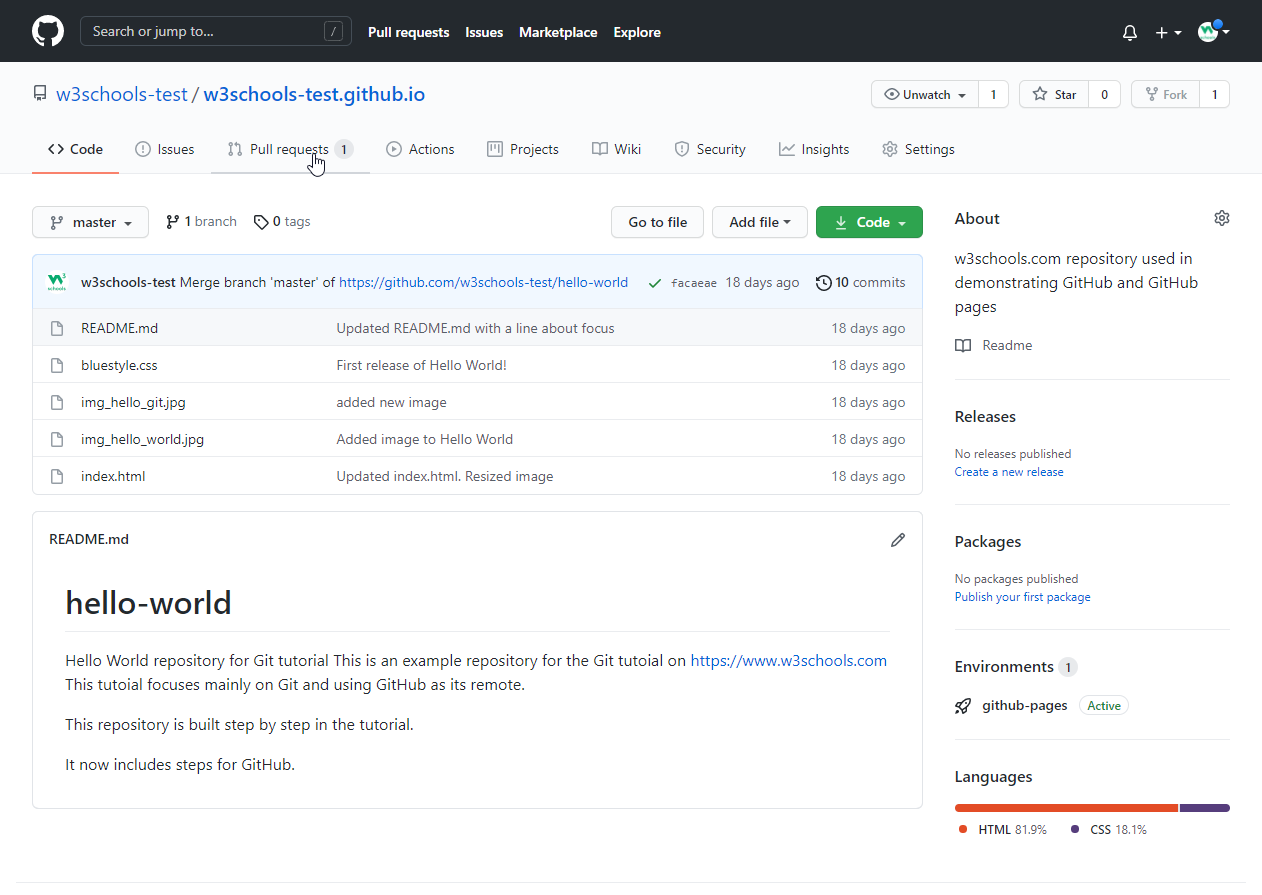Click the https://www.w3schools.com link in README
The height and width of the screenshot is (895, 1262).
click(789, 660)
